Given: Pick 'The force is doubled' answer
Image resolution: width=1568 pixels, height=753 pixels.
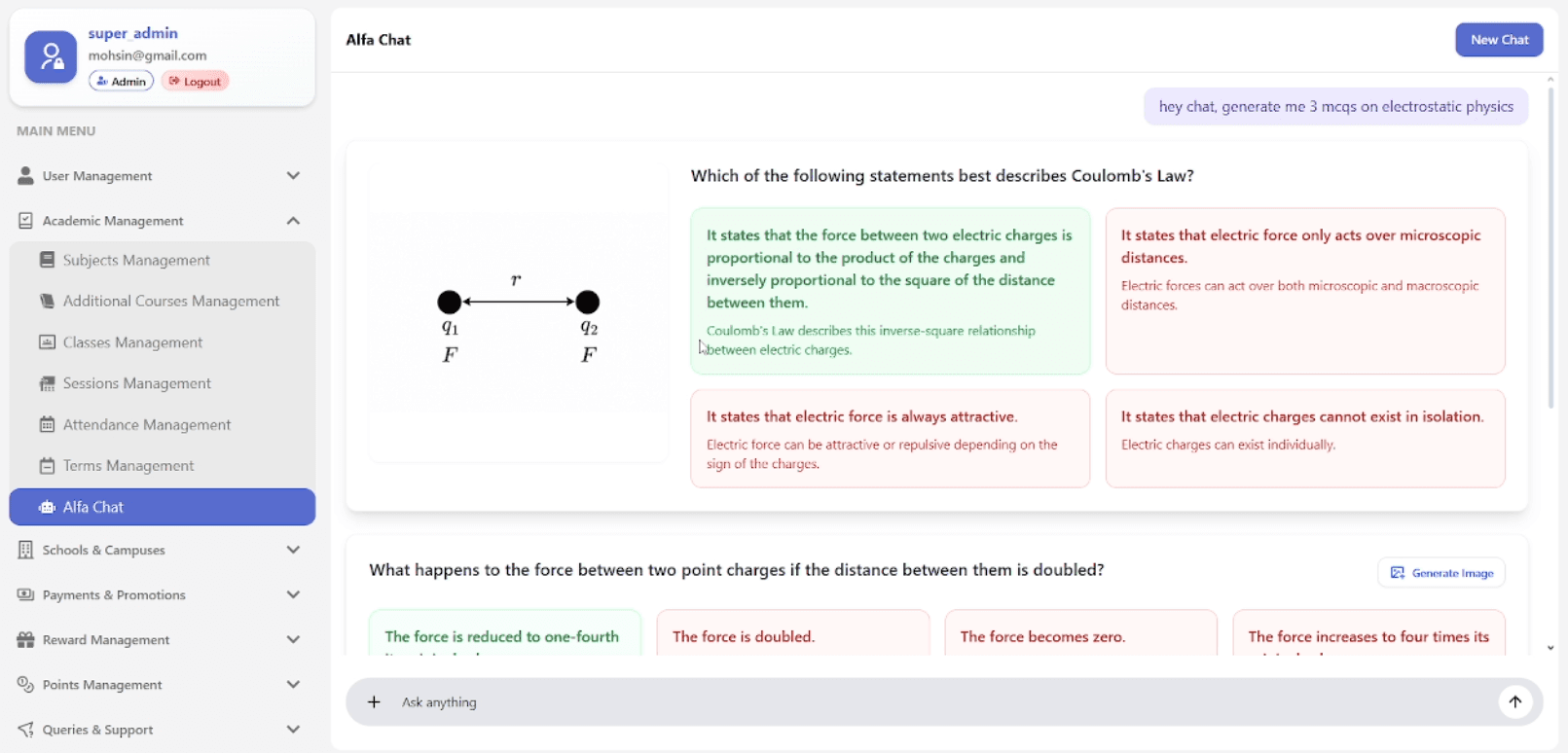Looking at the screenshot, I should (x=792, y=634).
